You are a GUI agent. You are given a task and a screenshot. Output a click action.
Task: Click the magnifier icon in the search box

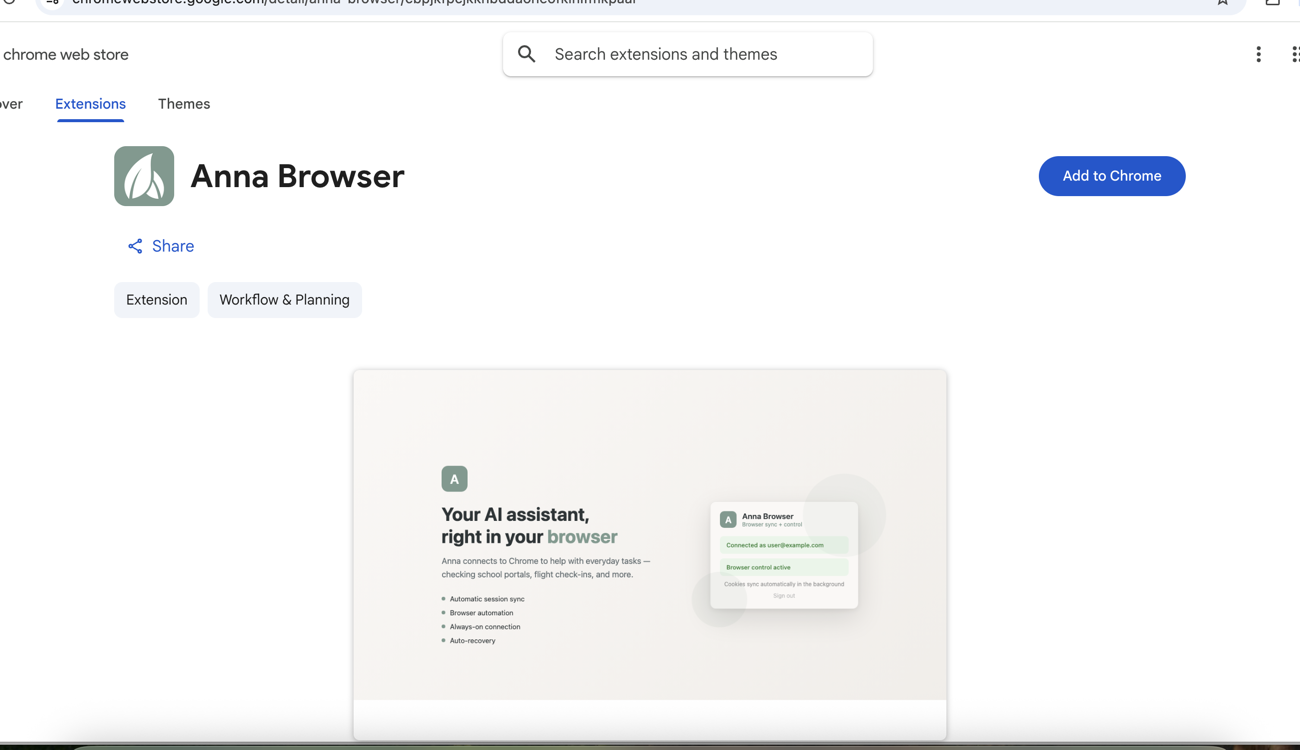[527, 54]
